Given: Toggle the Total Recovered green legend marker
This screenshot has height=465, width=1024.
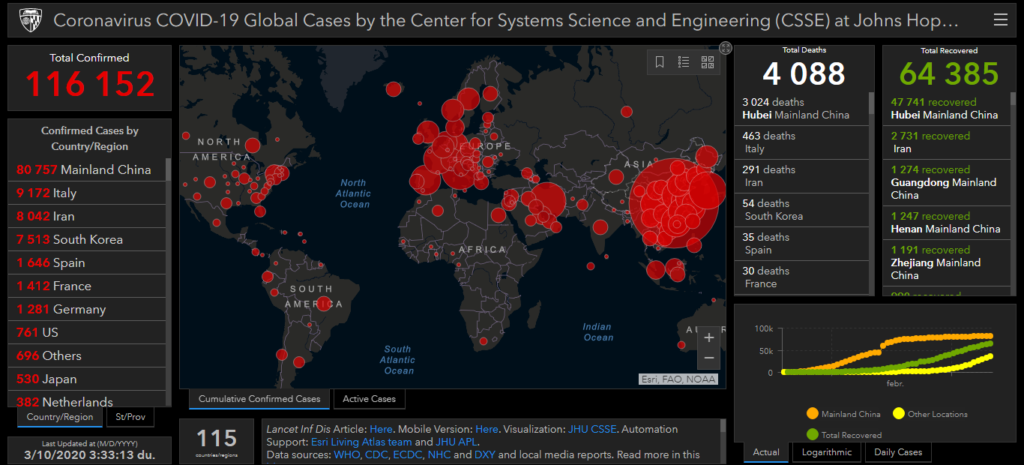Looking at the screenshot, I should click(x=812, y=434).
